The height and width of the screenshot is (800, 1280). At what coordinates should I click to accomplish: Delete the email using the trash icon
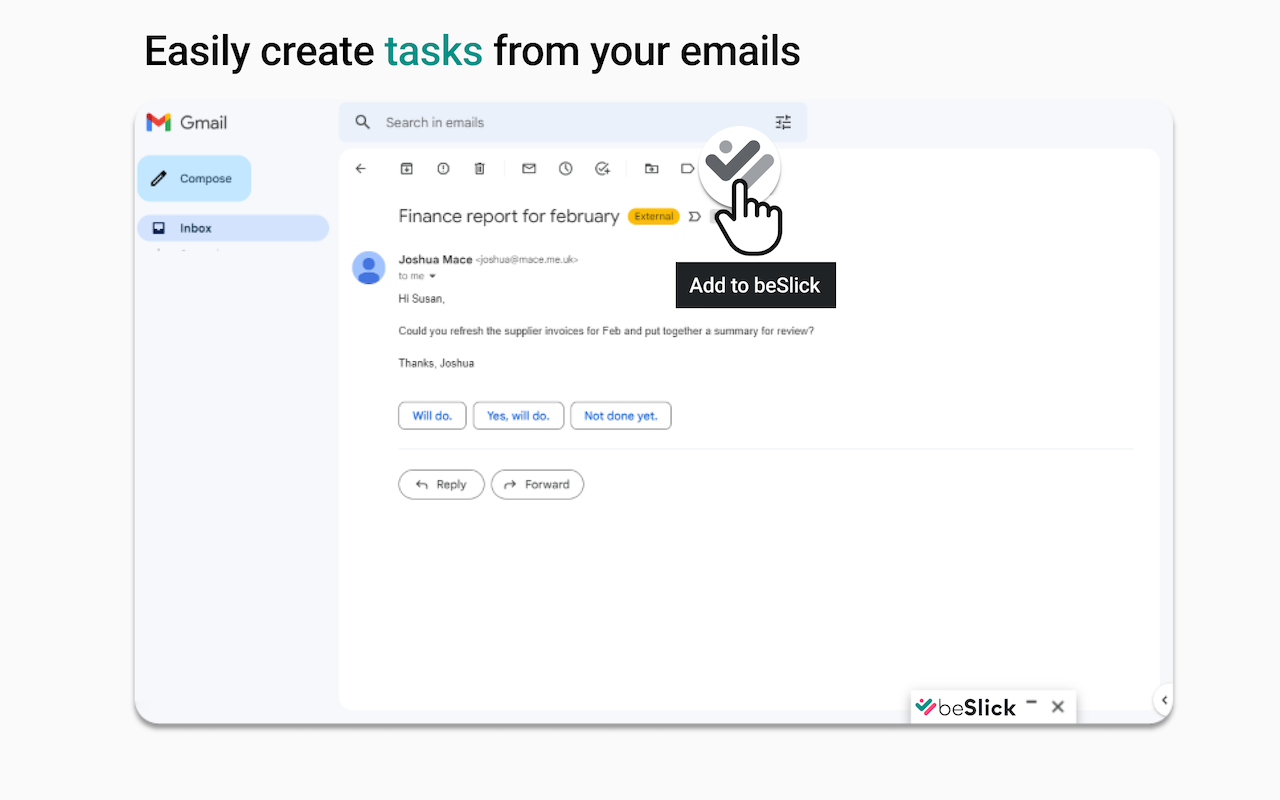click(479, 168)
